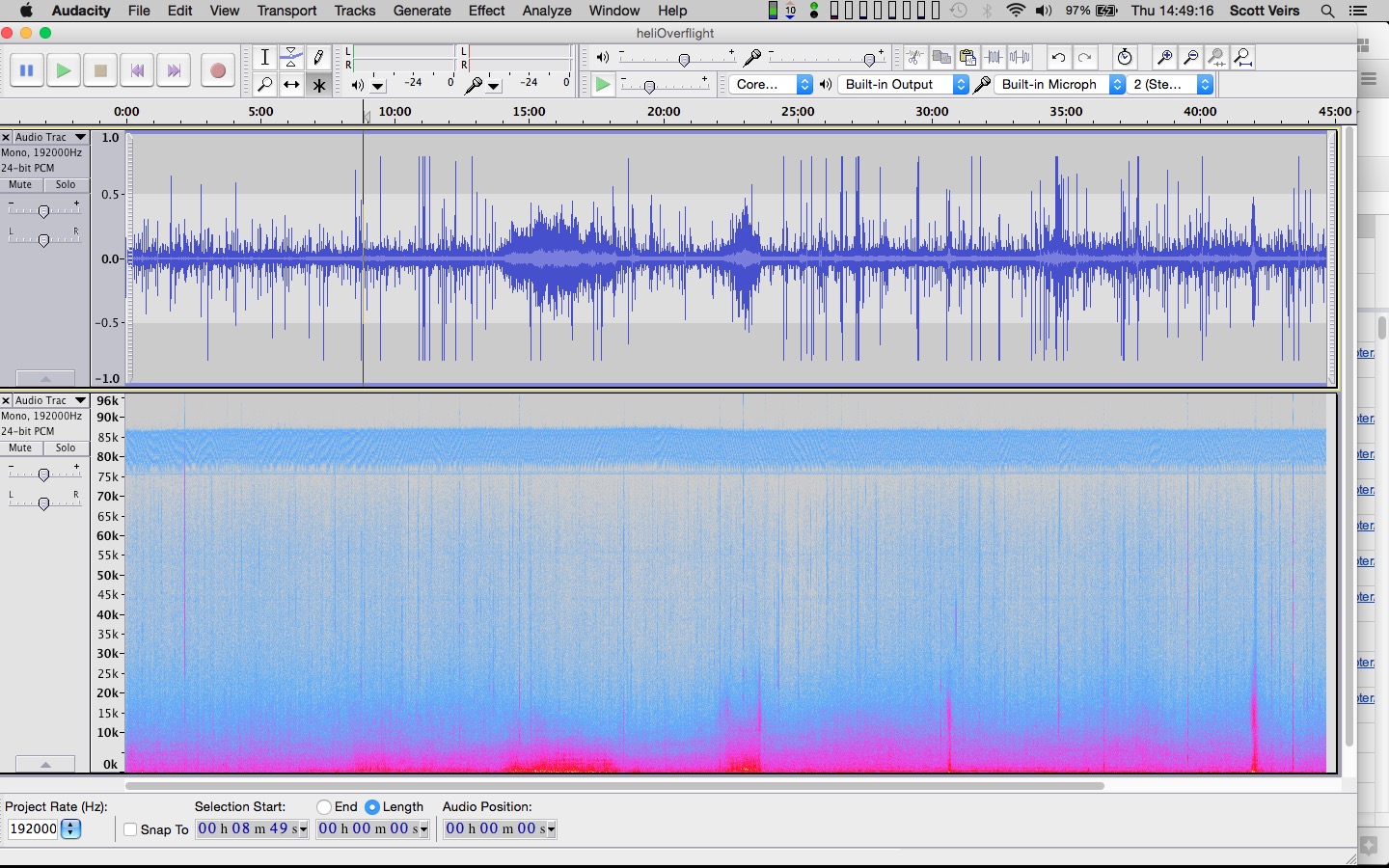
Task: Click the Undo arrow icon
Action: tap(1058, 58)
